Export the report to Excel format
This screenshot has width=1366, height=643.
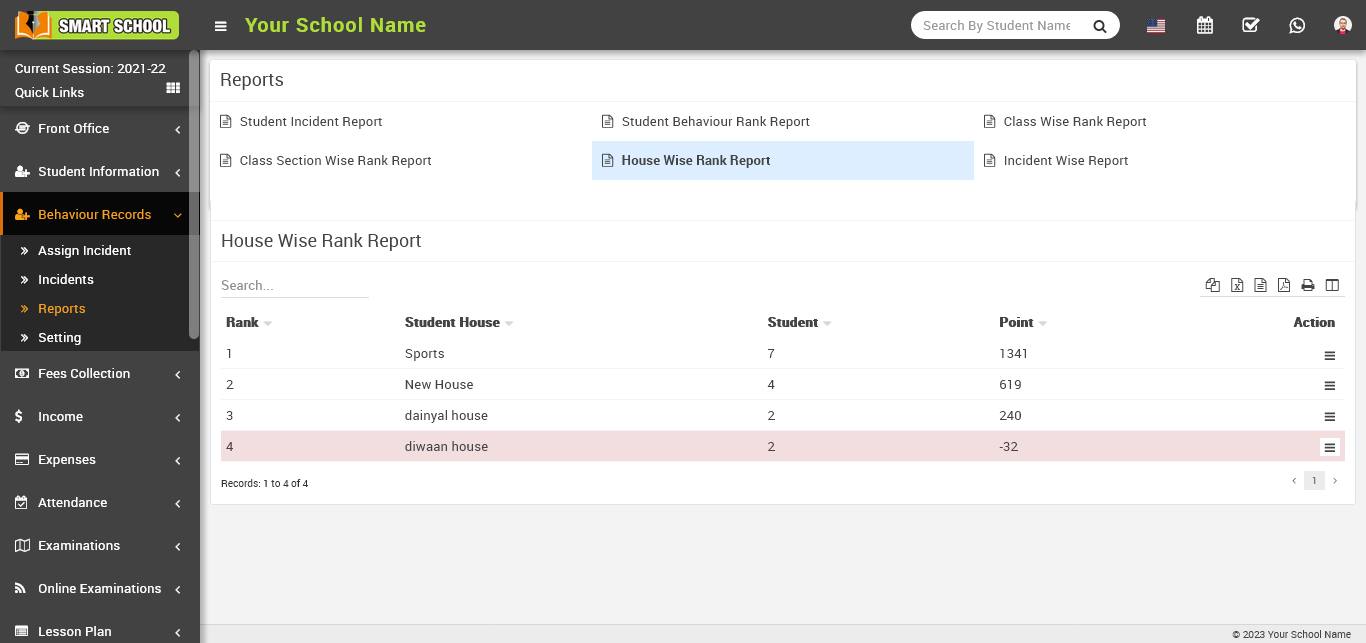1237,285
